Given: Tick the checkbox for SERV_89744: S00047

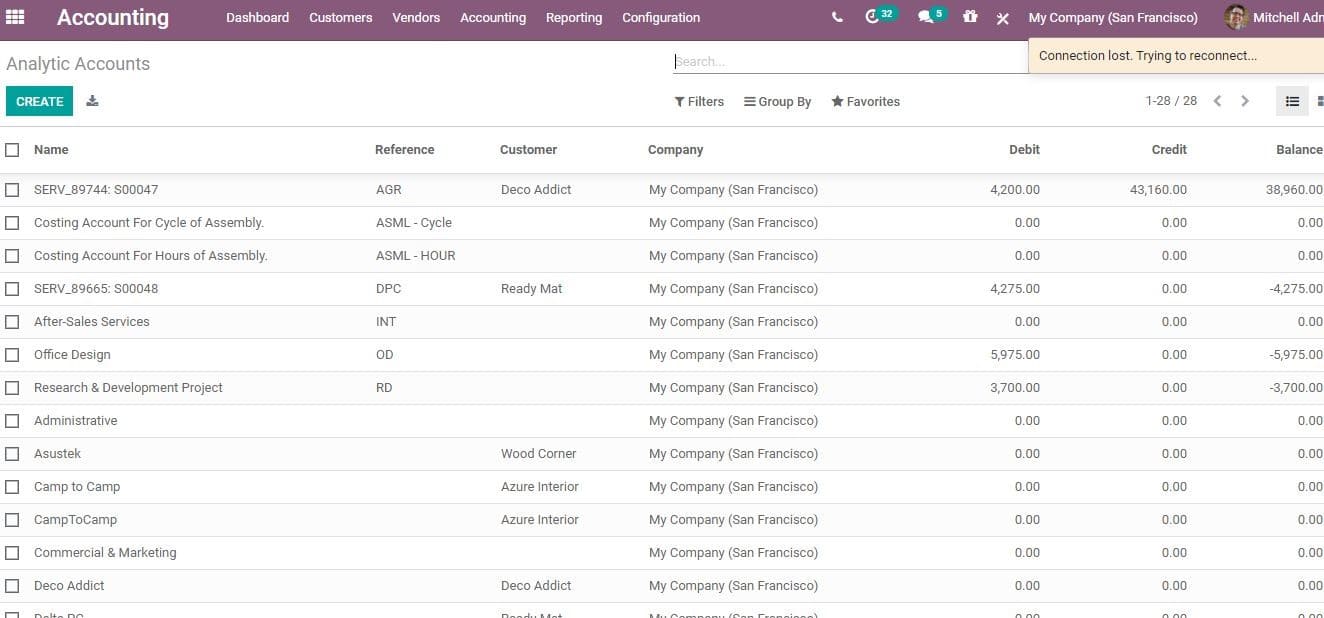Looking at the screenshot, I should coord(12,189).
